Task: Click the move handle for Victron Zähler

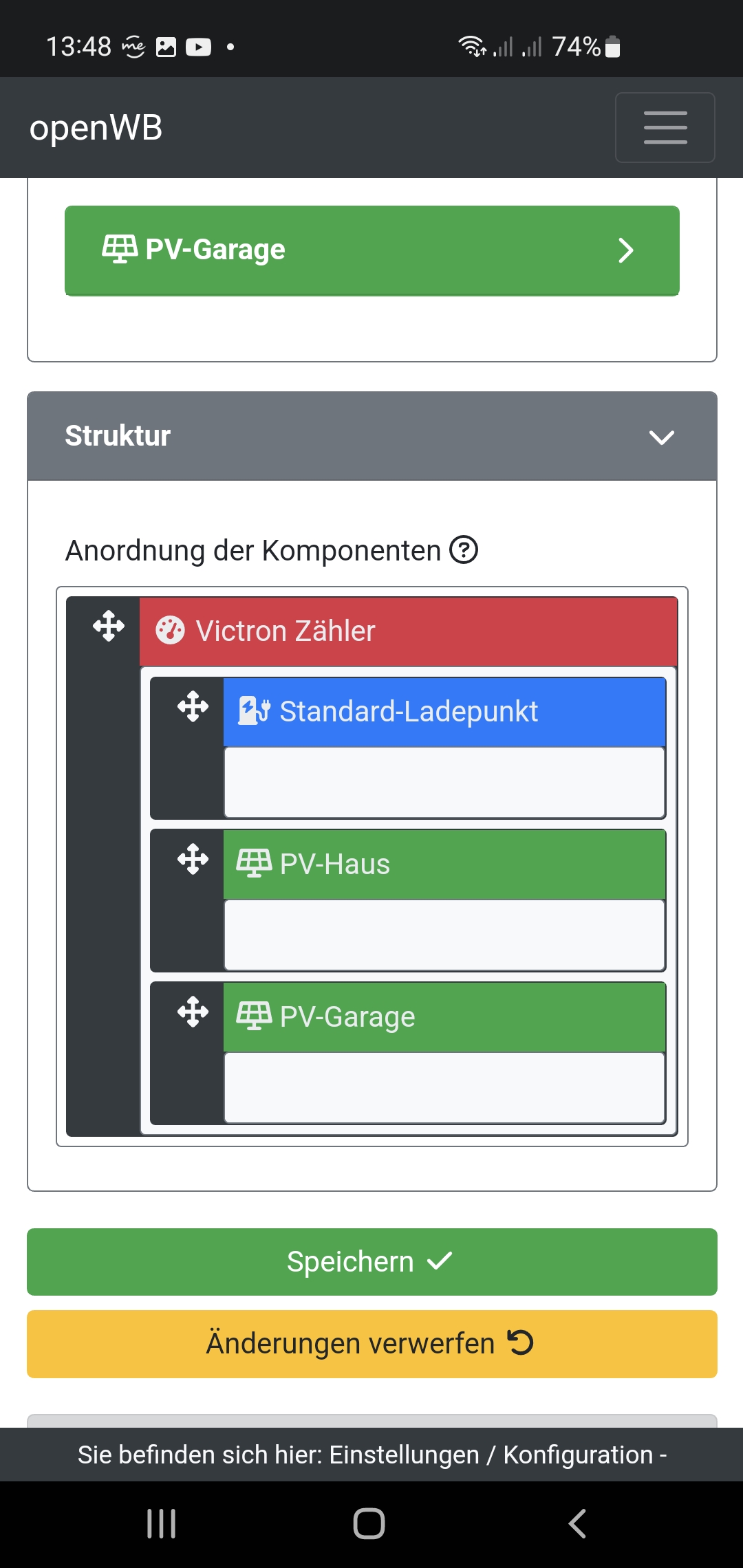Action: 109,626
